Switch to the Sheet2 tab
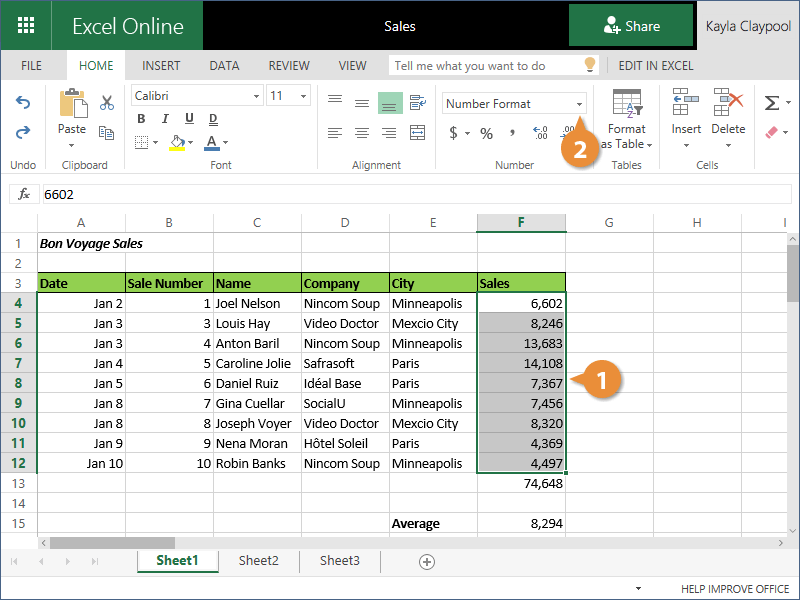 click(258, 561)
